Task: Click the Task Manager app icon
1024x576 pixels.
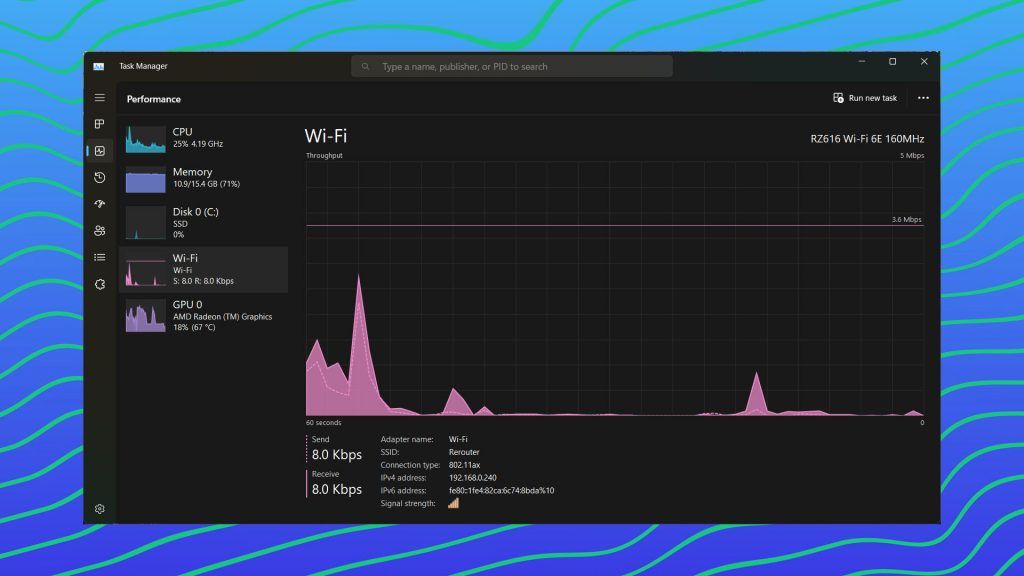Action: click(99, 66)
